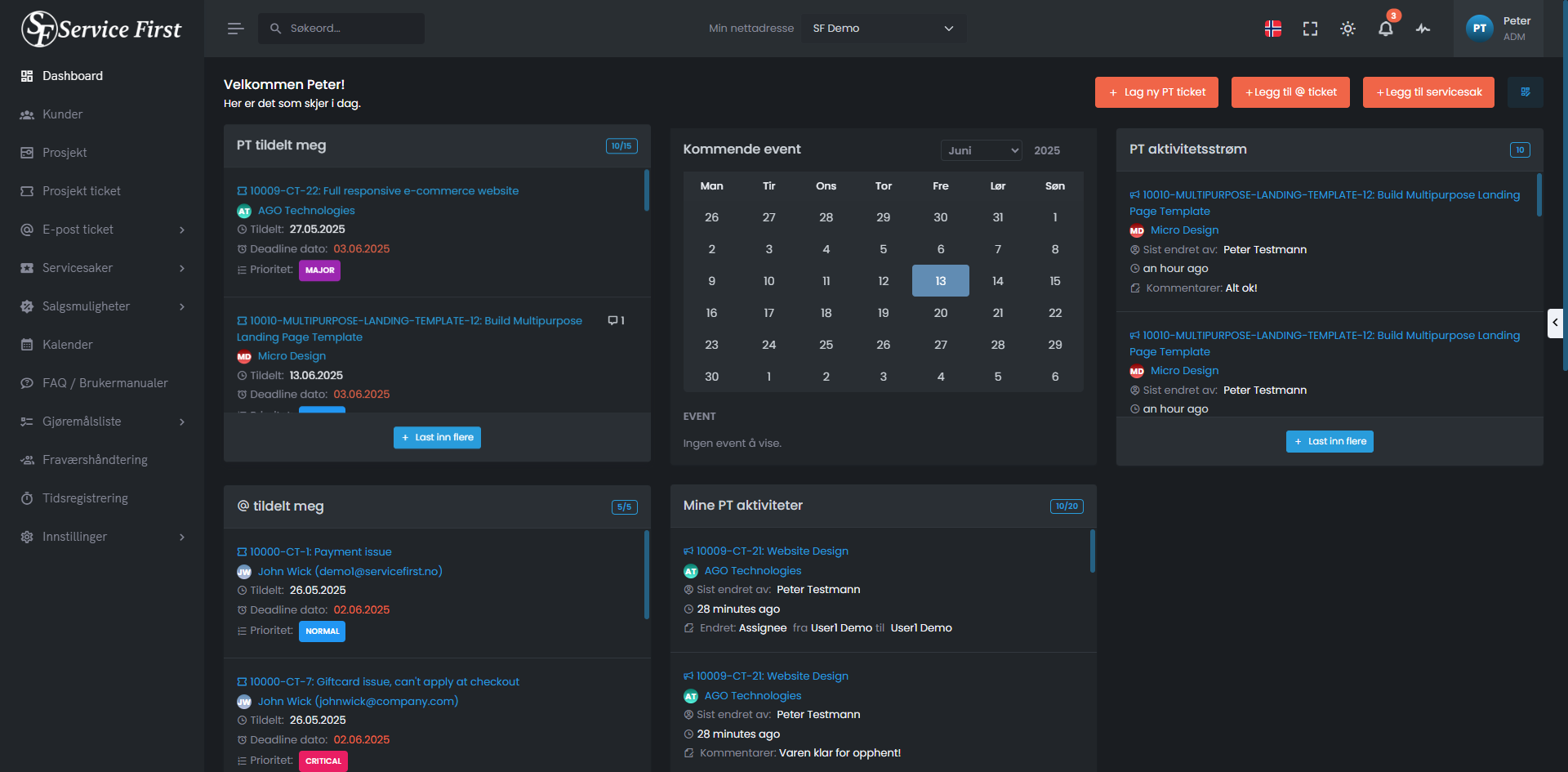Viewport: 1568px width, 772px height.
Task: Open the comment bubble icon on ticket 10010
Action: tap(613, 320)
